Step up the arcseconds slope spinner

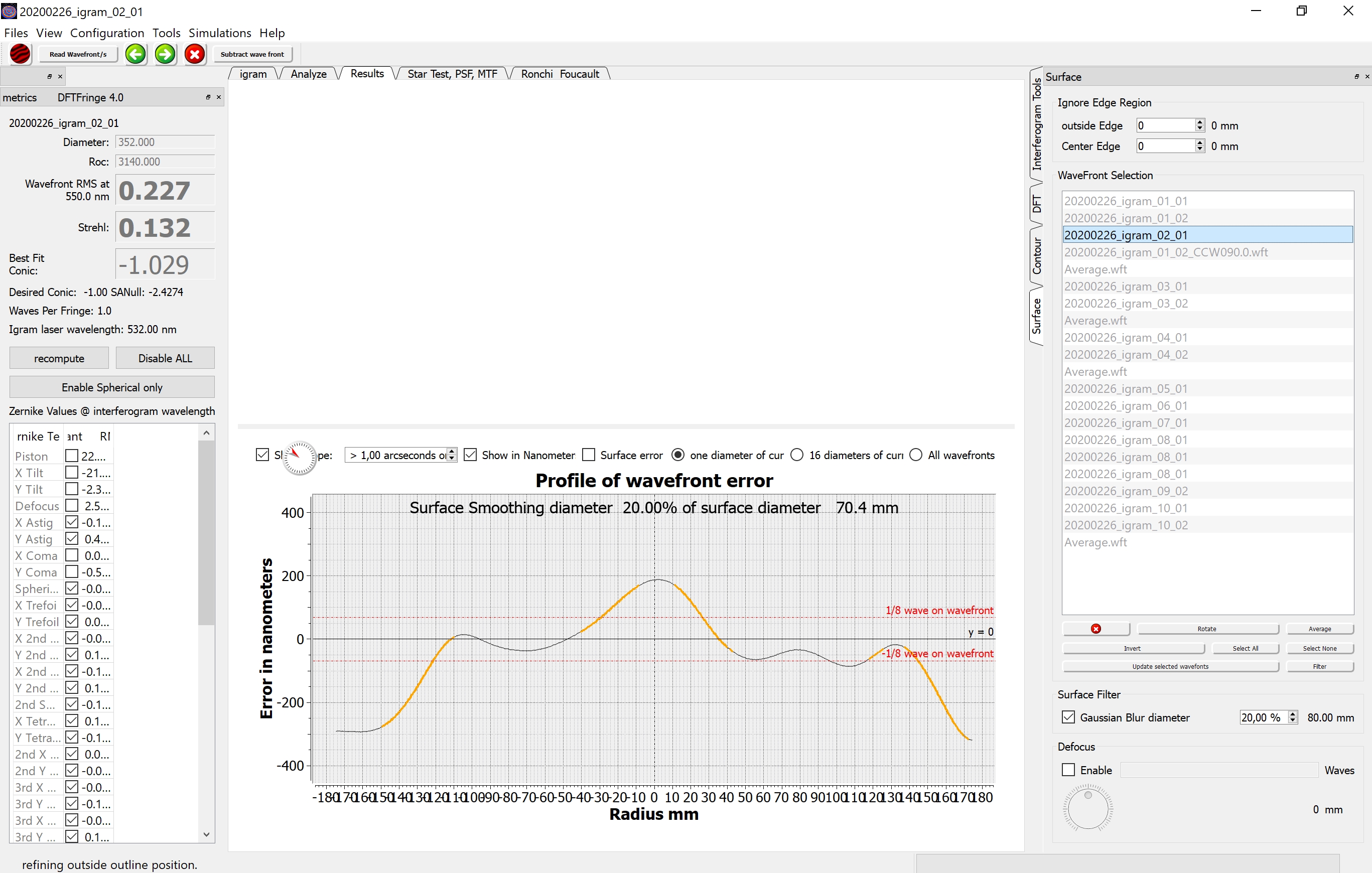click(x=452, y=452)
